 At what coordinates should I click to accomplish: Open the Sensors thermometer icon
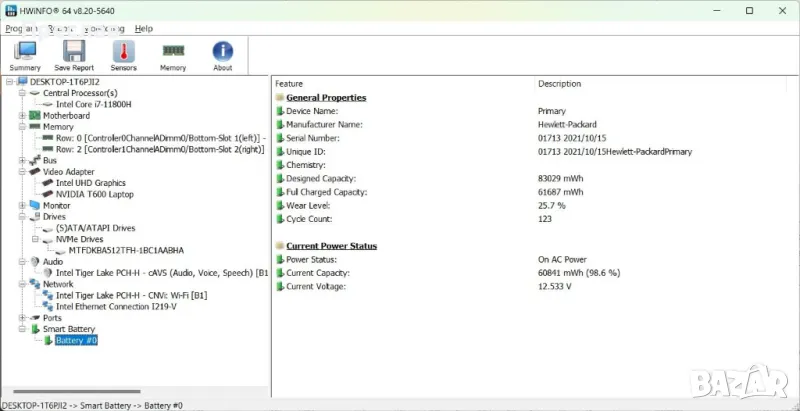tap(123, 55)
